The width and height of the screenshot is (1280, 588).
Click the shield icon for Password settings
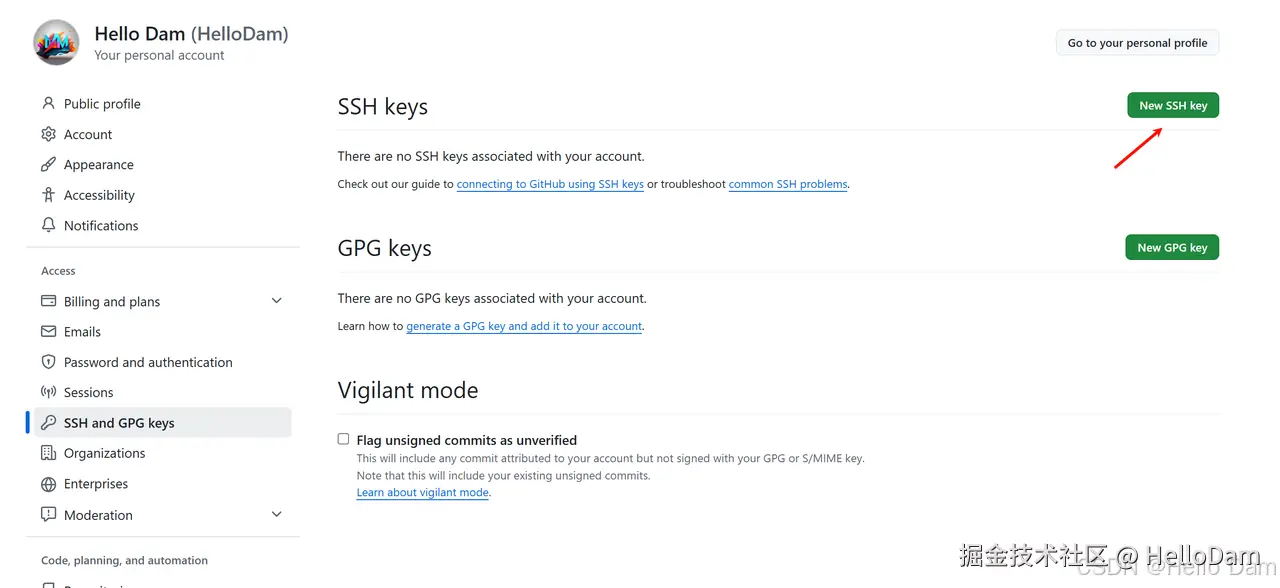48,362
